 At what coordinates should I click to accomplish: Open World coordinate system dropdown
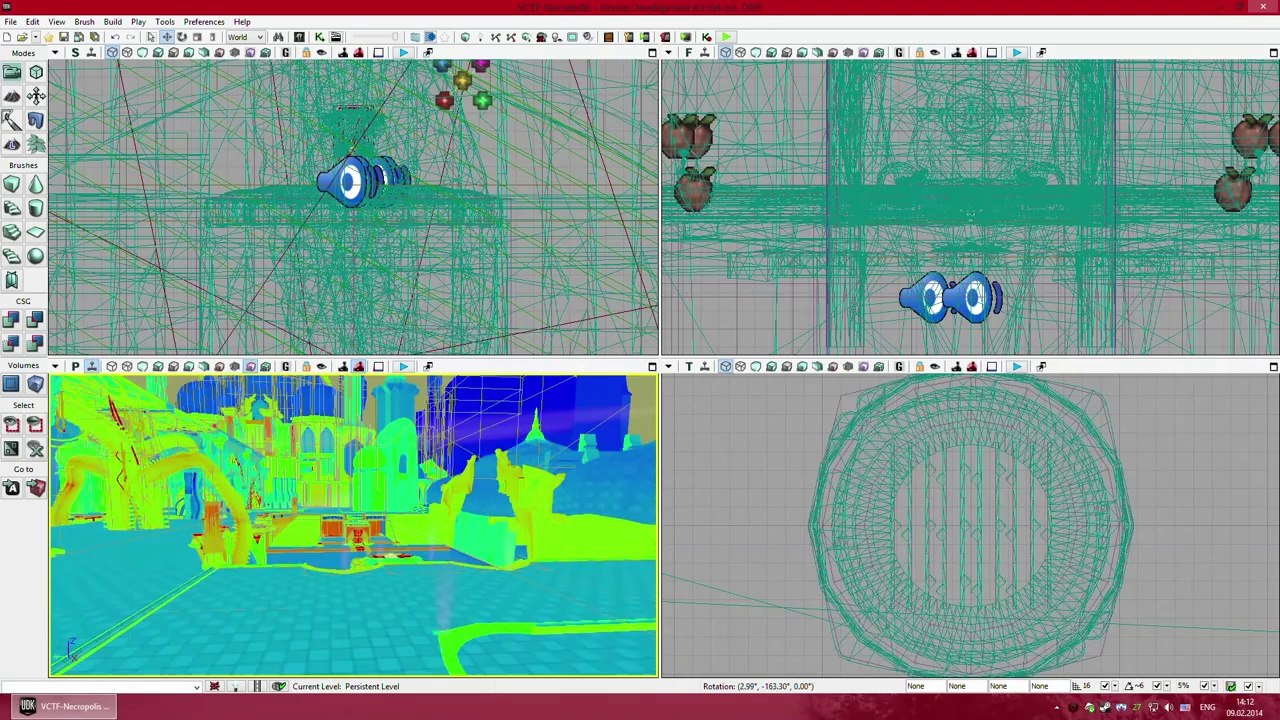tap(244, 37)
